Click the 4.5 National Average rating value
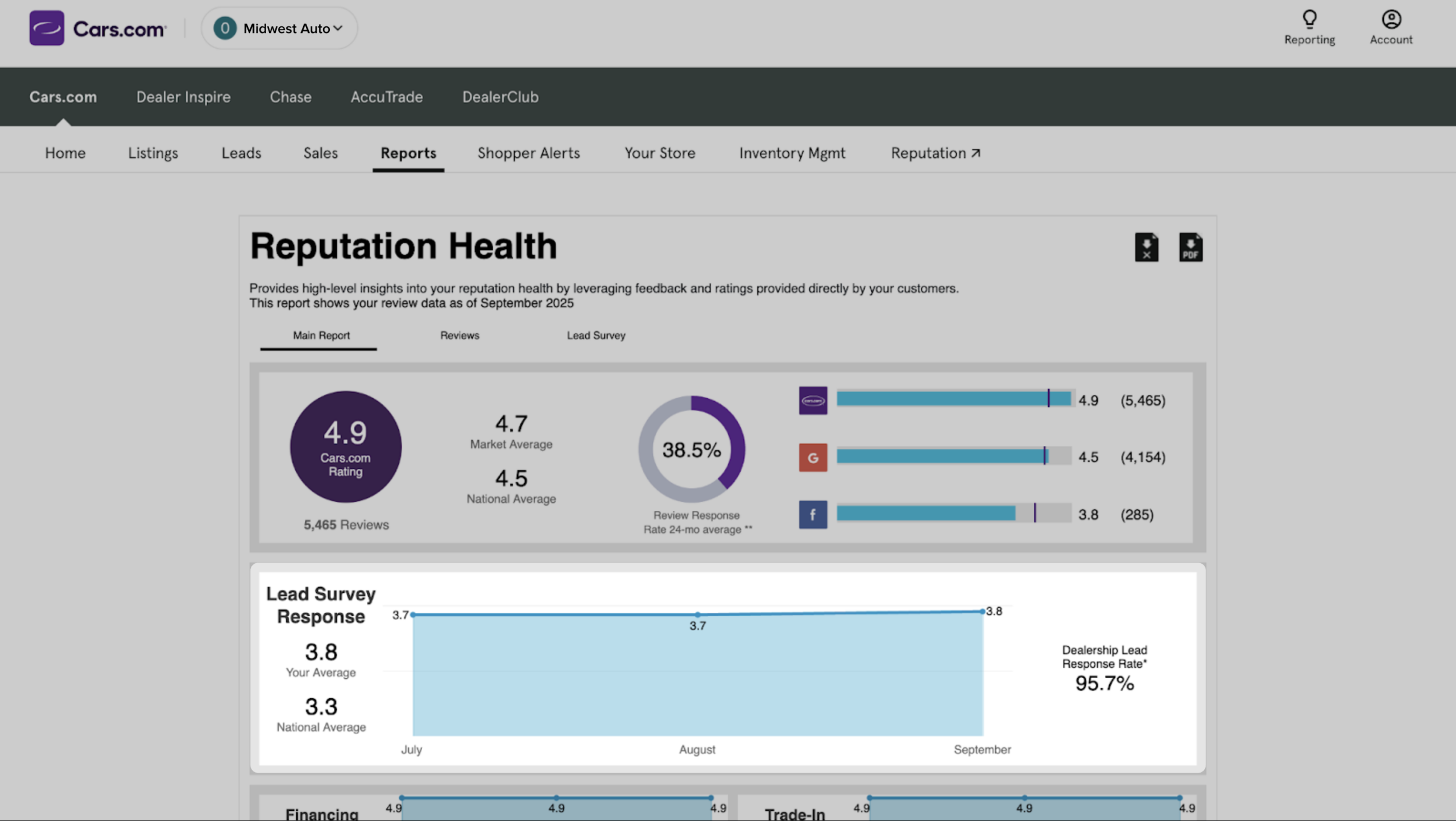The height and width of the screenshot is (821, 1456). tap(511, 478)
